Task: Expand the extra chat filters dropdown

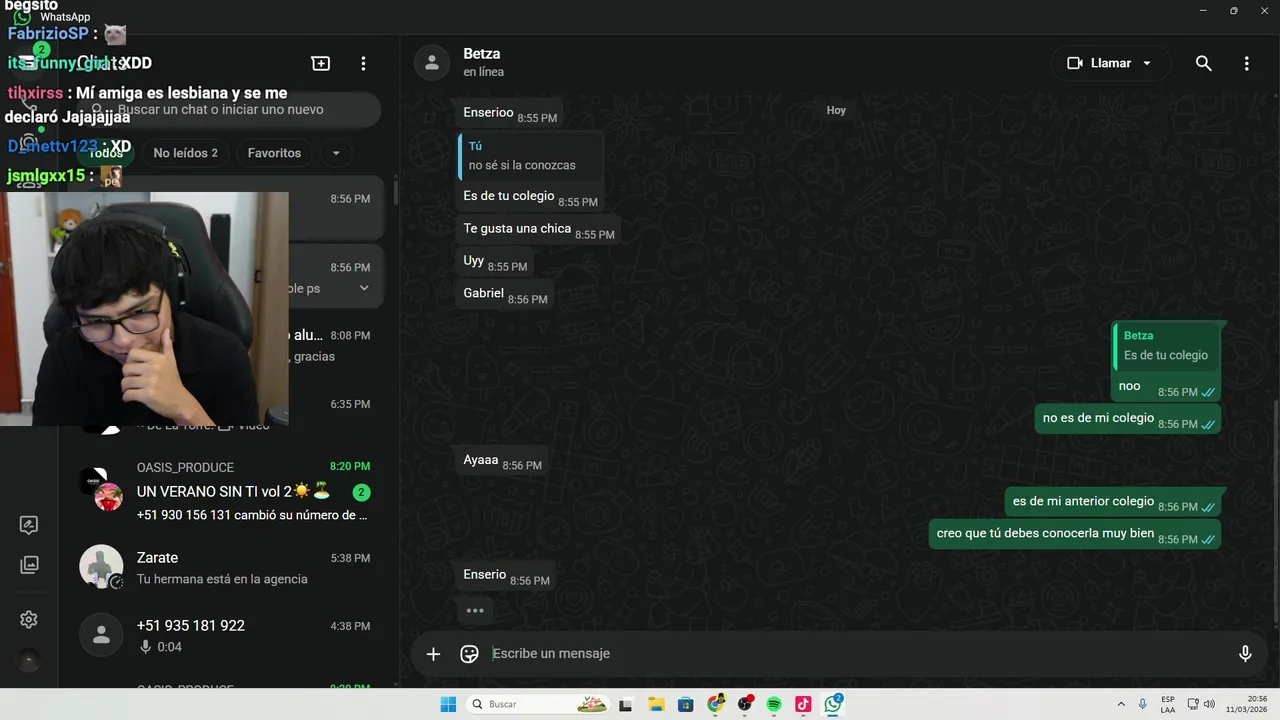Action: [336, 153]
